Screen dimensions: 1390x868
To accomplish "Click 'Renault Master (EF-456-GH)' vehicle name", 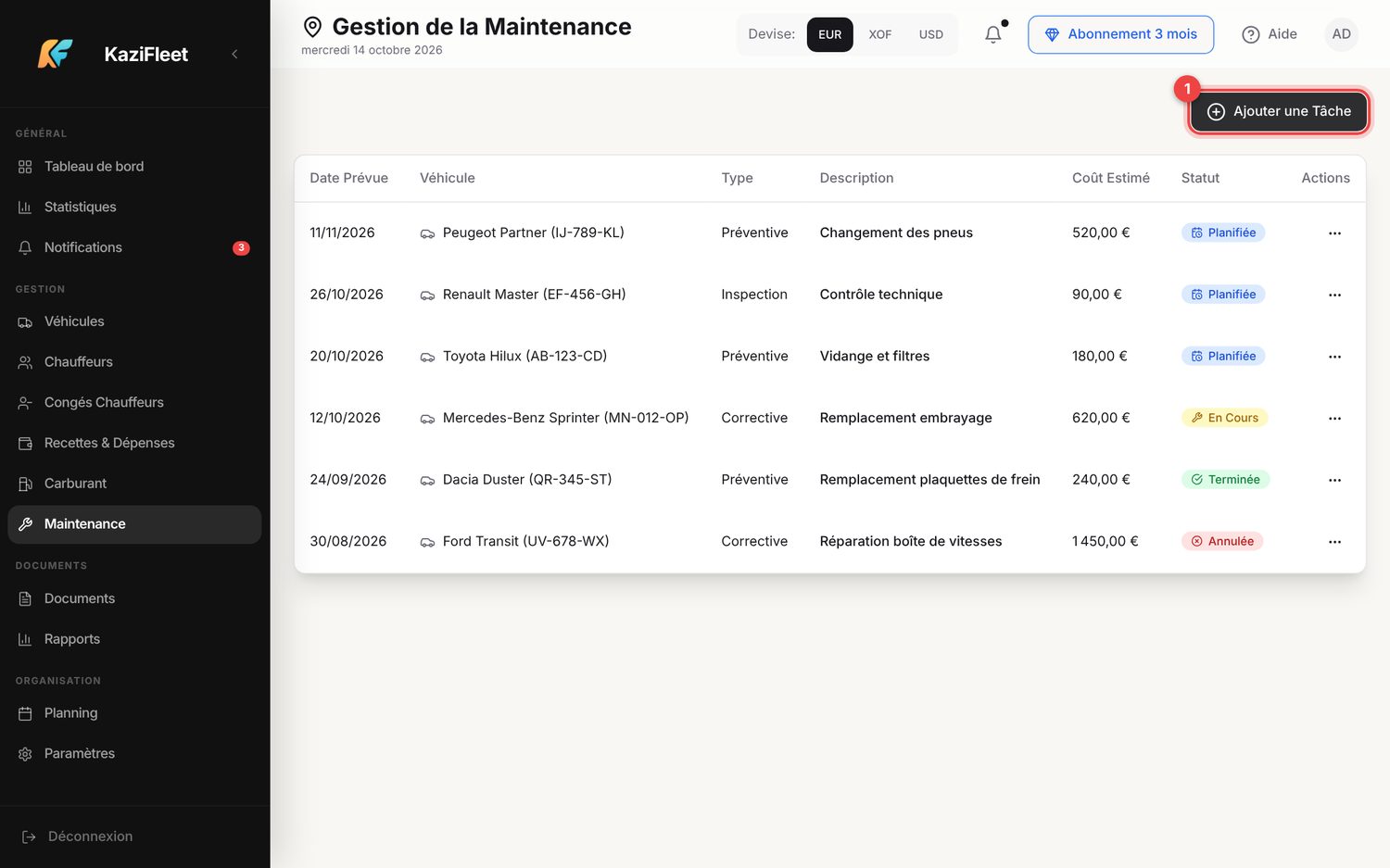I will 535,295.
